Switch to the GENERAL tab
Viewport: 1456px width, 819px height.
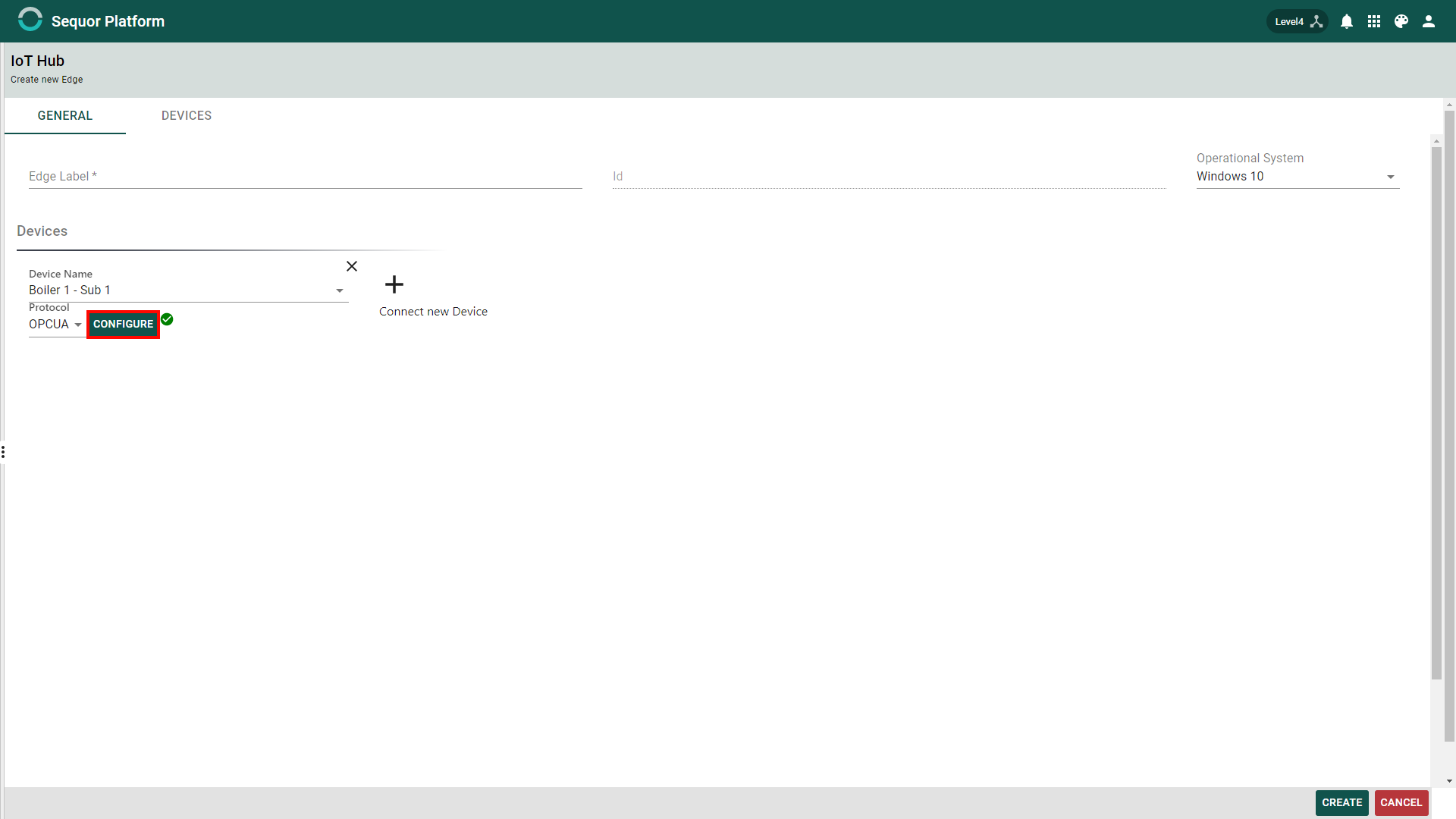(65, 115)
